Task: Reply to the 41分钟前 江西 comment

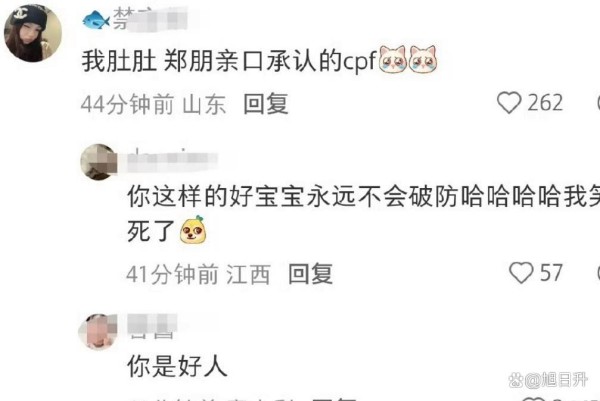Action: [x=310, y=274]
